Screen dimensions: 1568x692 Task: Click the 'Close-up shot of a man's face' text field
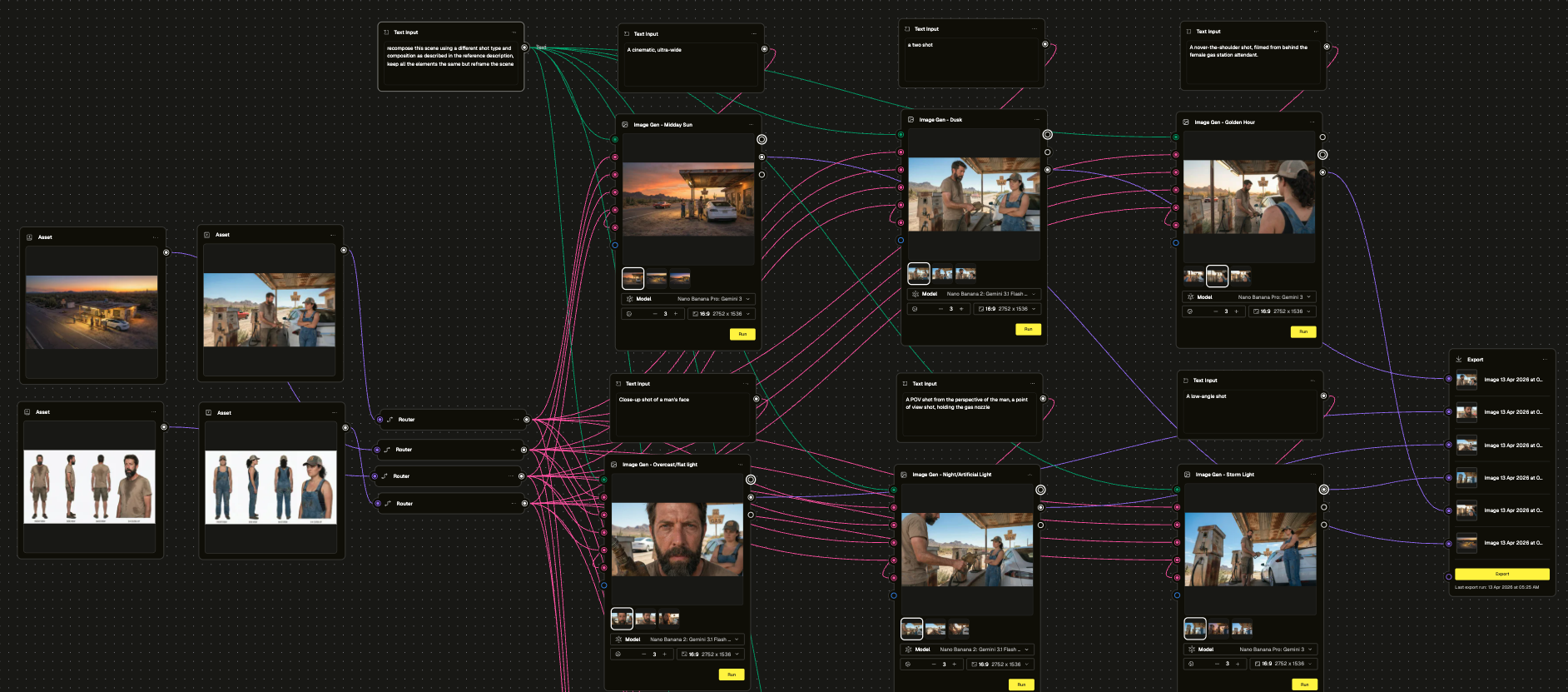point(682,415)
